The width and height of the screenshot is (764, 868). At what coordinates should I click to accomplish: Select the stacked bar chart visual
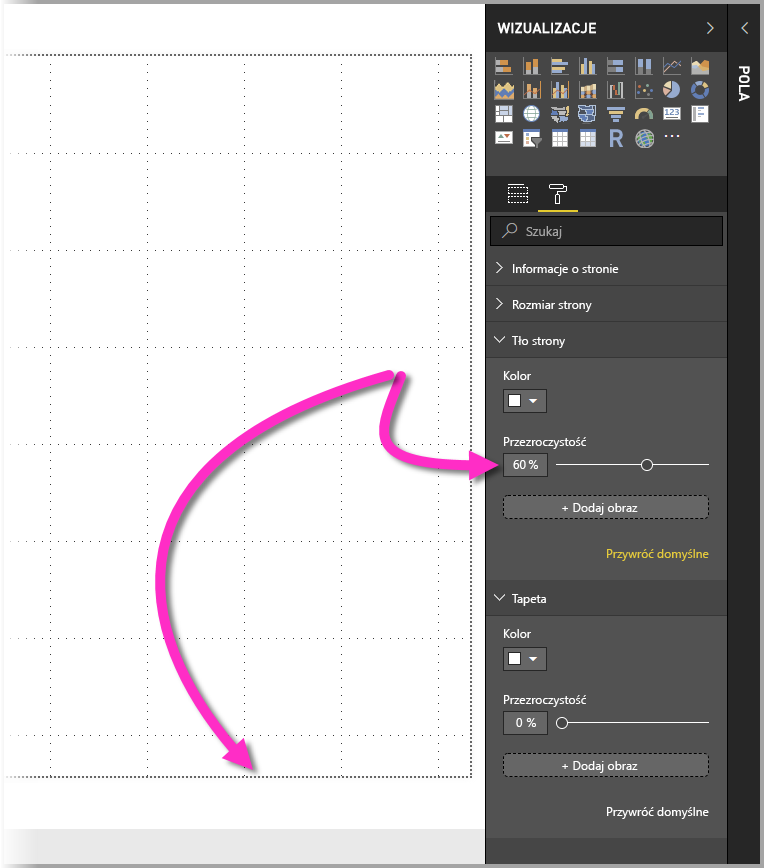pyautogui.click(x=503, y=66)
